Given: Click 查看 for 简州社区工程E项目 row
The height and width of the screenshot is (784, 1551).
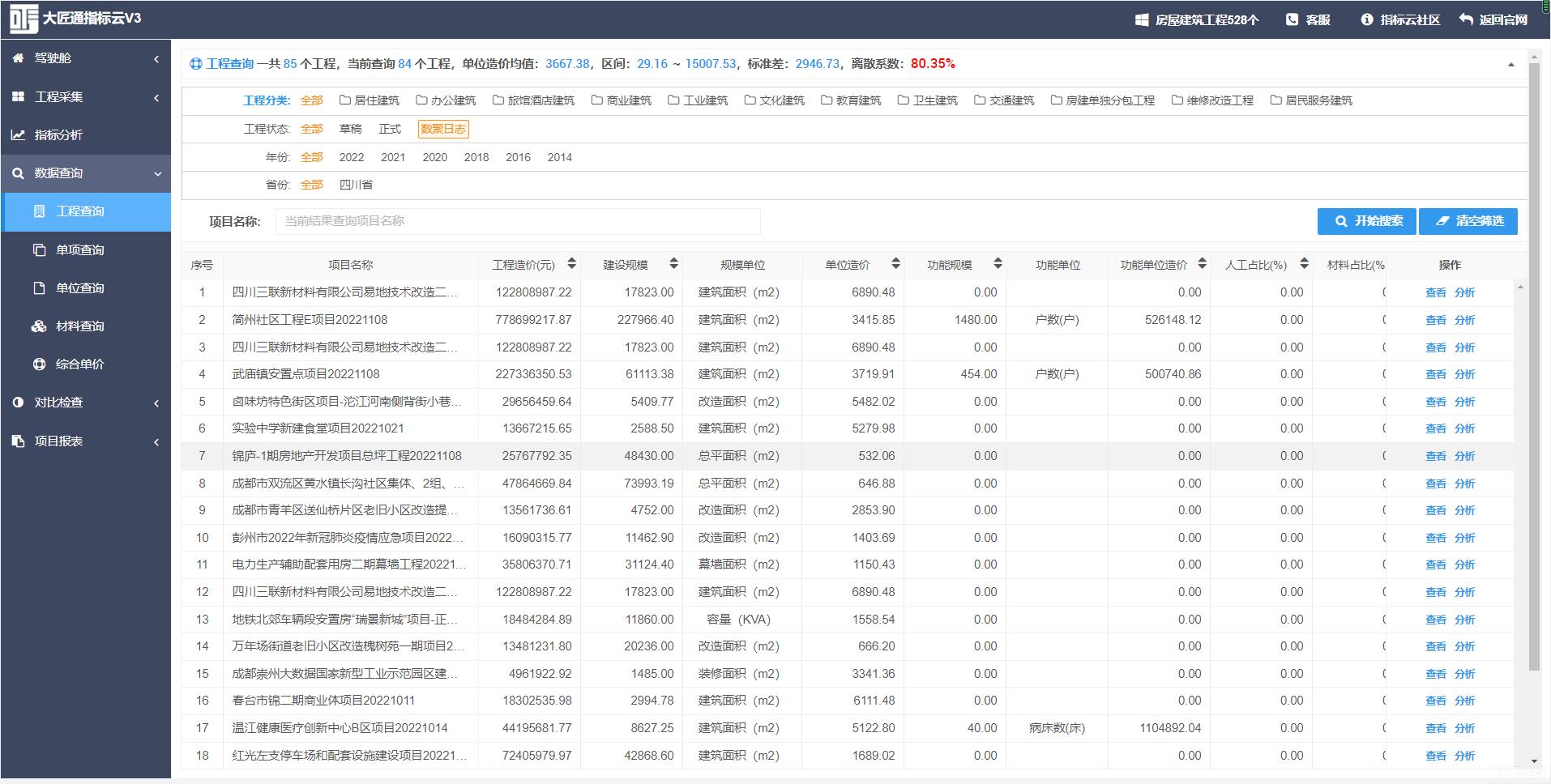Looking at the screenshot, I should [x=1435, y=320].
